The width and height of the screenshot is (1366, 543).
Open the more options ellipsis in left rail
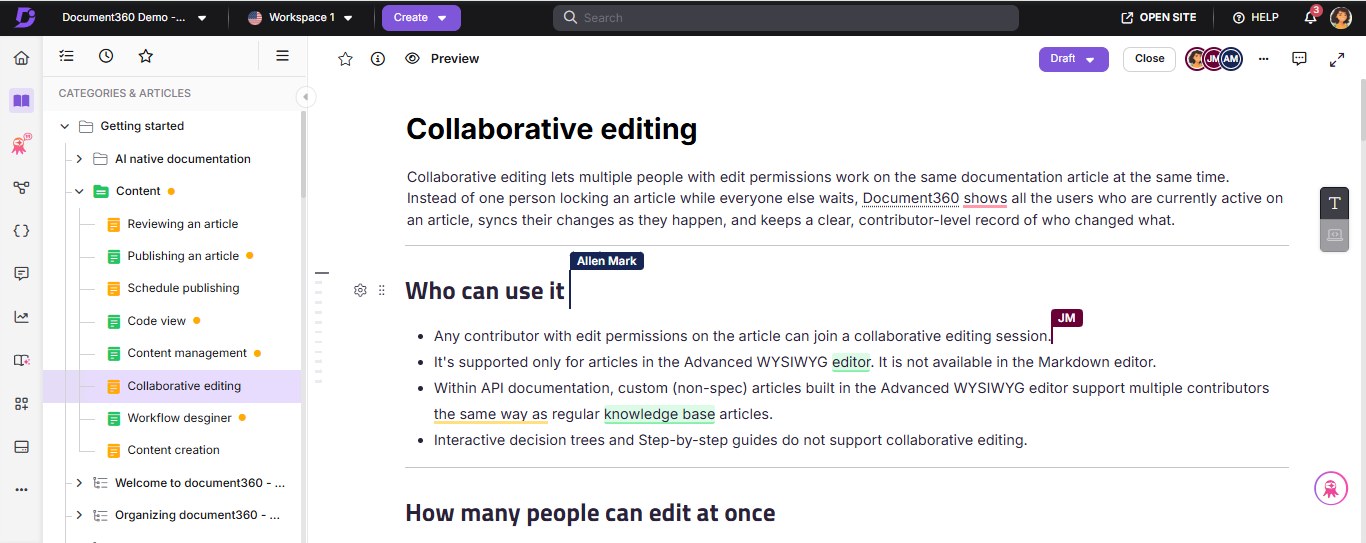21,490
